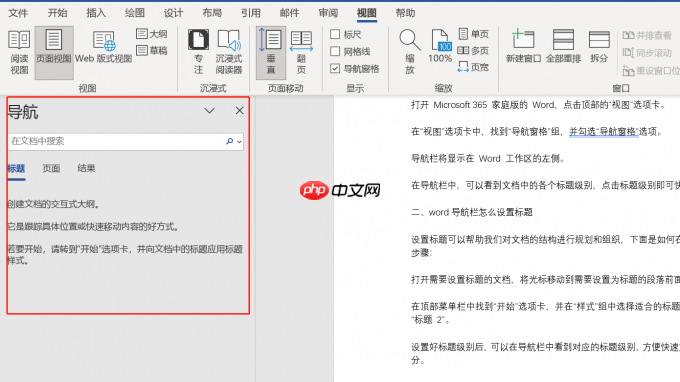Image resolution: width=680 pixels, height=382 pixels.
Task: Open the Insert tab (插入)
Action: pyautogui.click(x=96, y=13)
